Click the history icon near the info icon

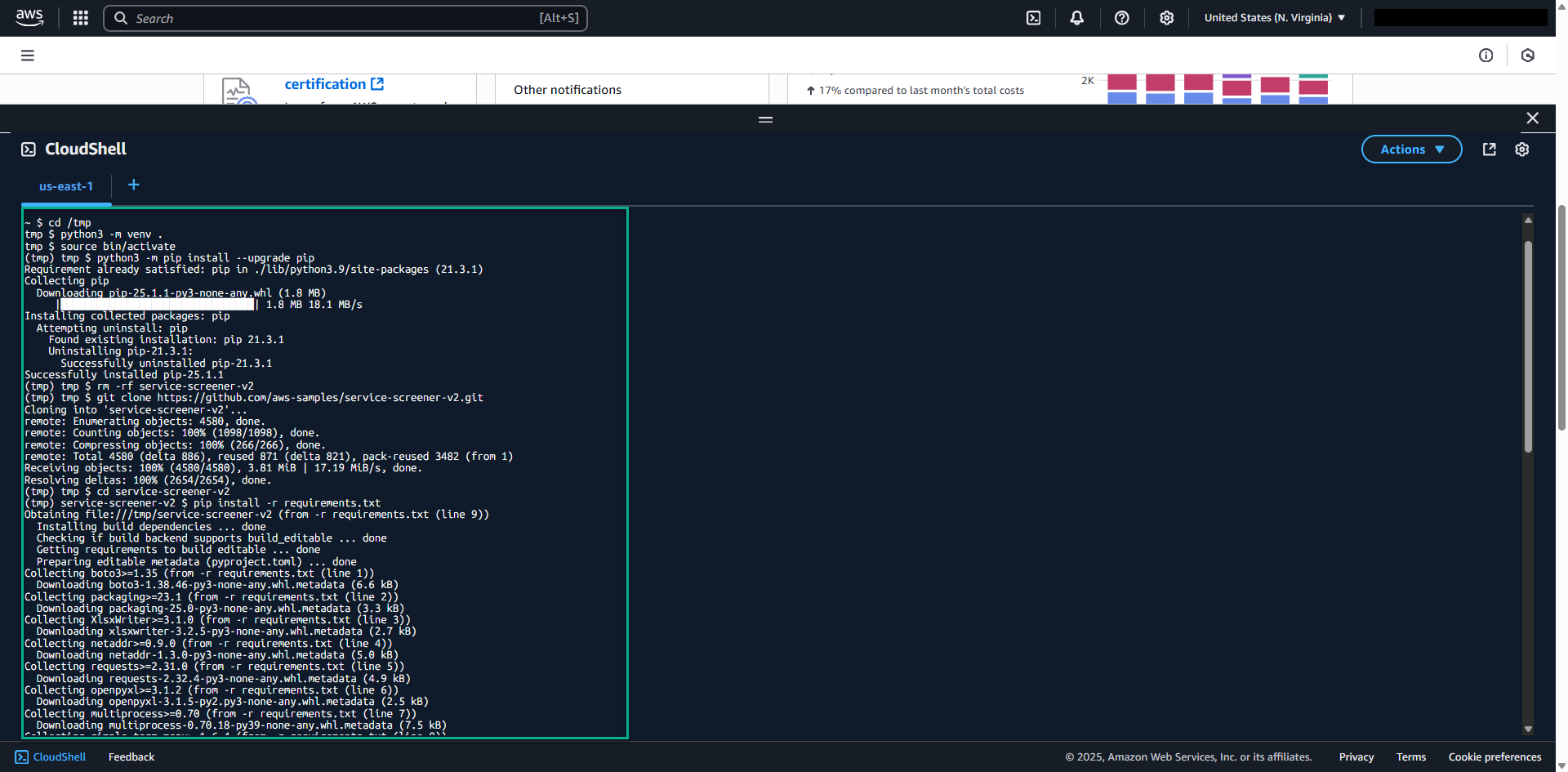1528,55
